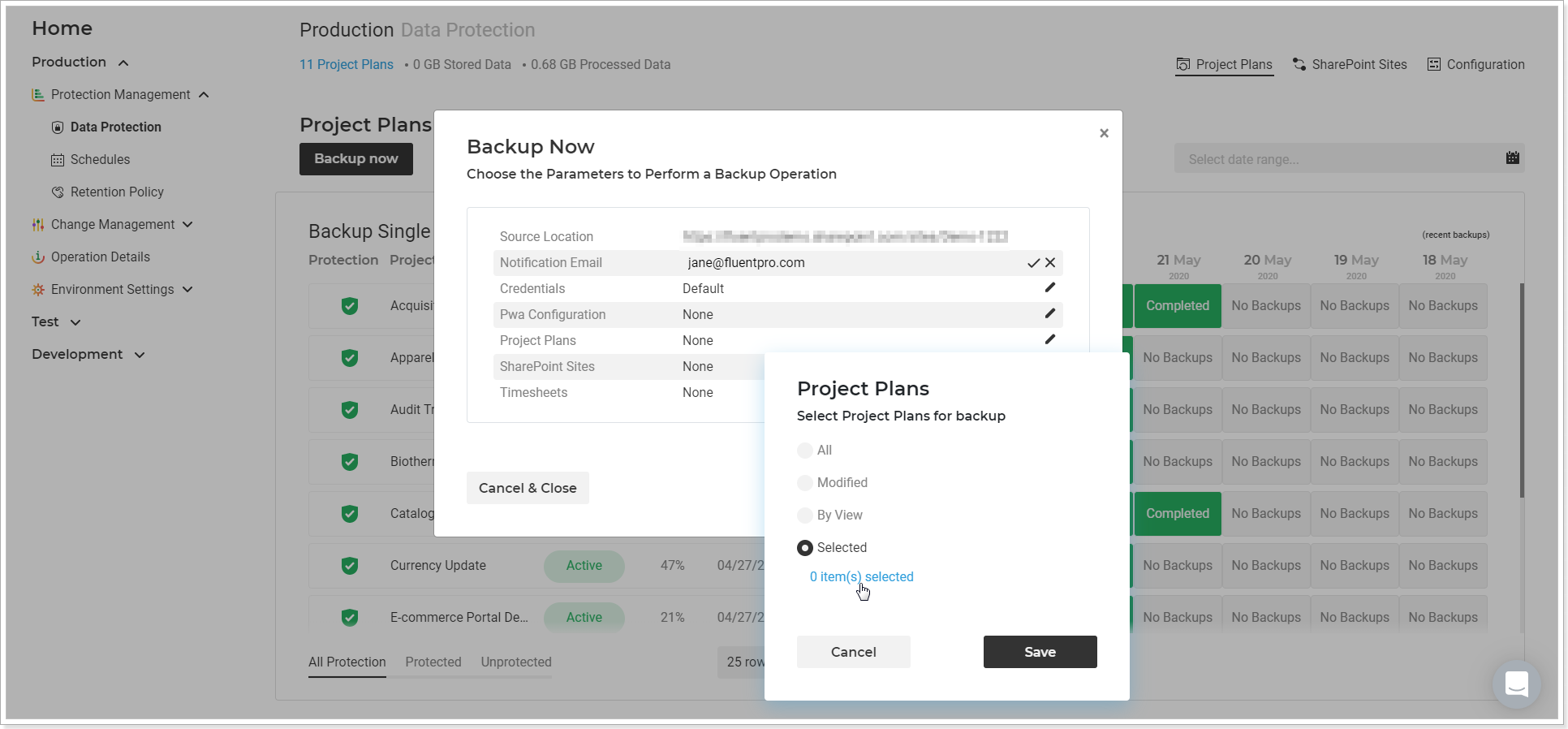Edit the Project Plans row with the pencil icon
This screenshot has height=729, width=1568.
coord(1050,339)
